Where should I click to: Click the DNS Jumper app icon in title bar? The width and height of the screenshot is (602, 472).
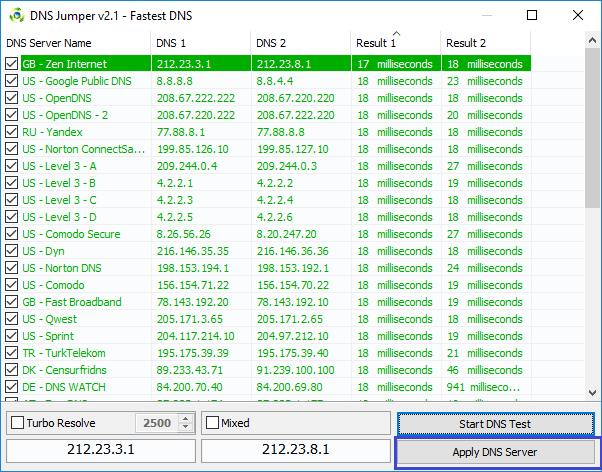tap(17, 15)
